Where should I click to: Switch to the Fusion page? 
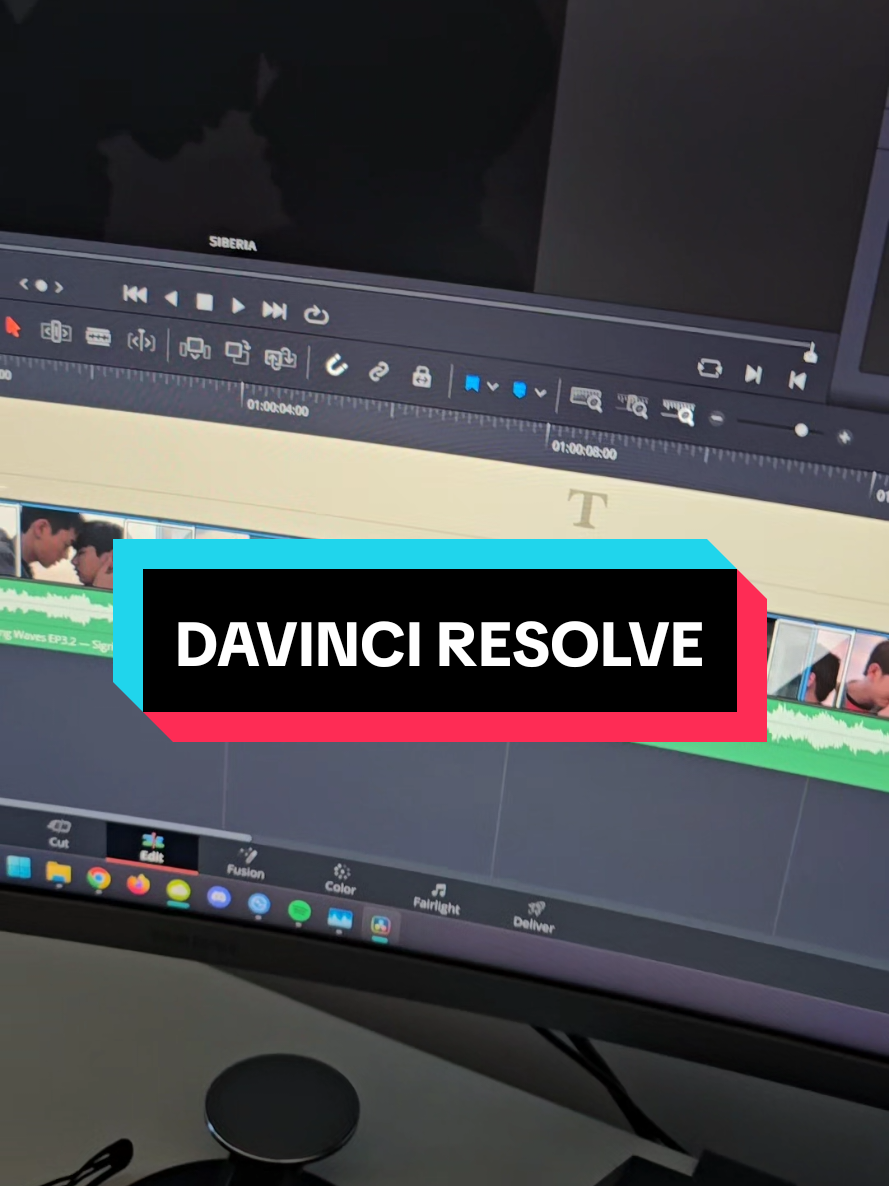pyautogui.click(x=245, y=863)
